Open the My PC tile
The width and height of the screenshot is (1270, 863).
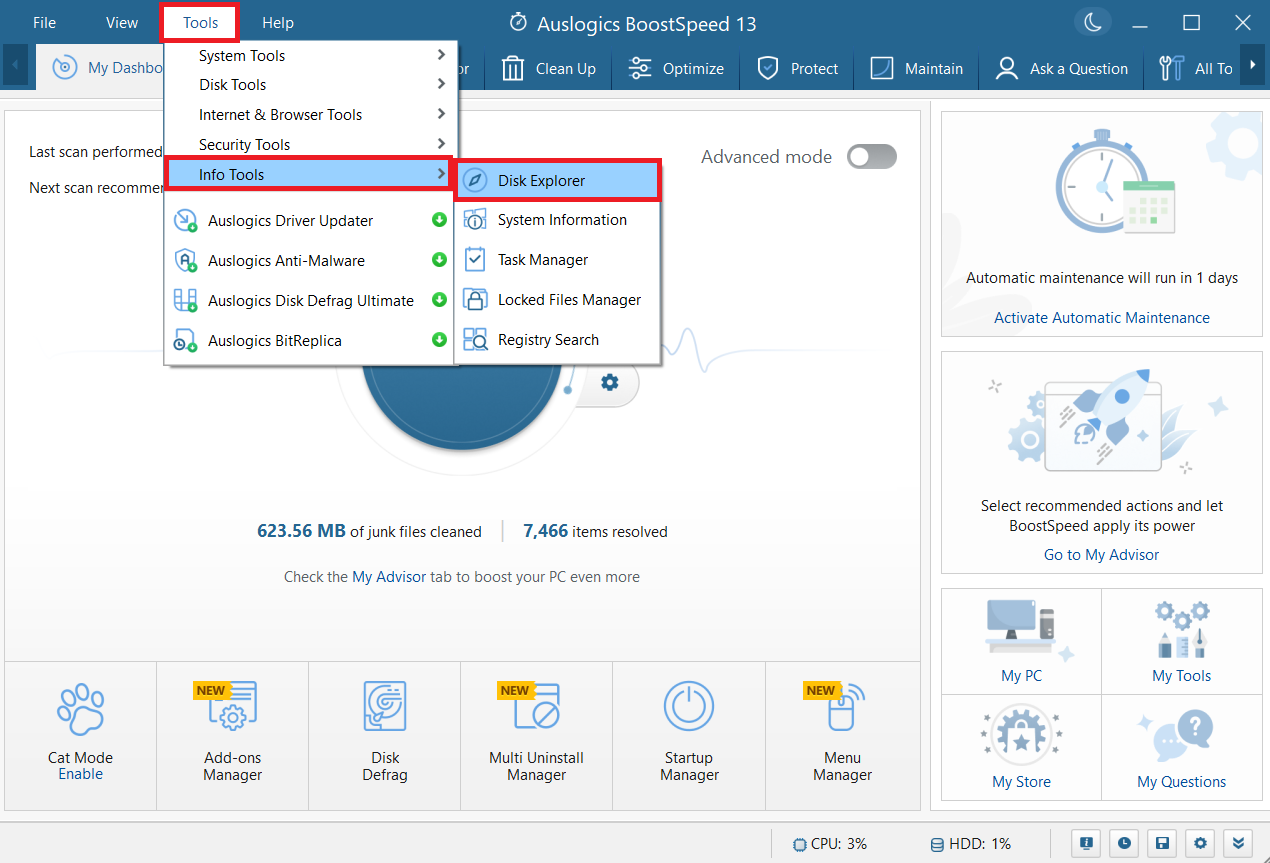point(1021,641)
